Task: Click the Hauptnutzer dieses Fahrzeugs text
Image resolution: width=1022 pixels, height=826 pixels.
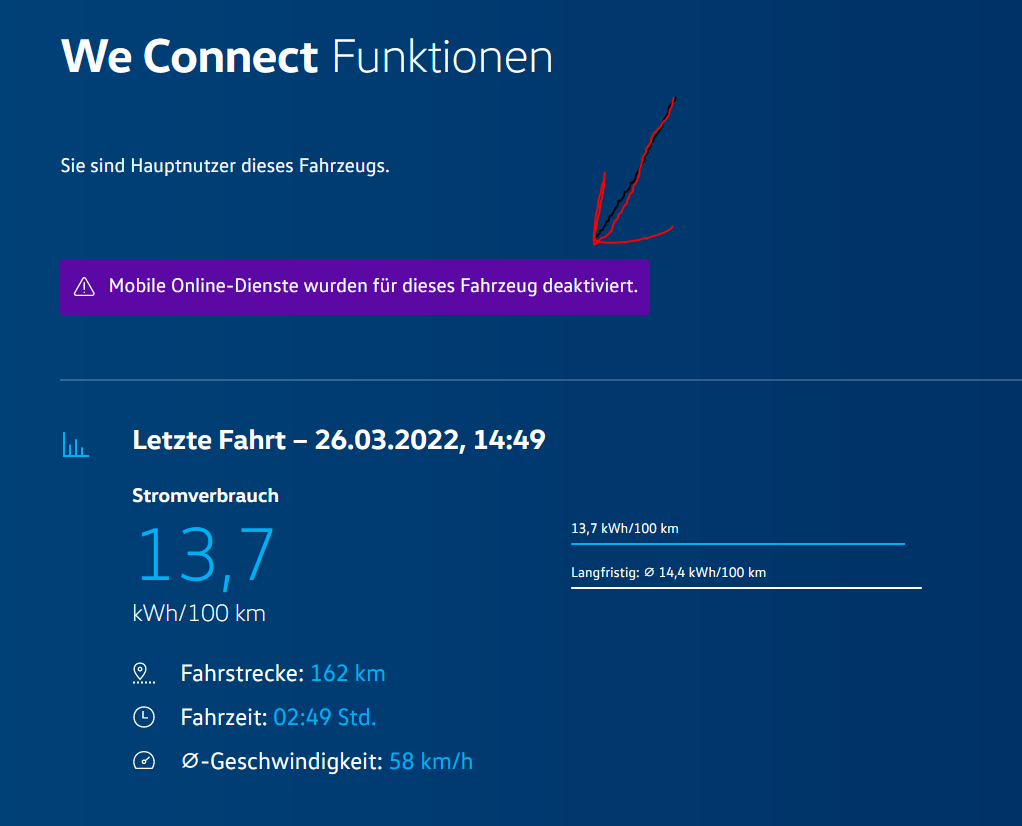Action: 225,165
